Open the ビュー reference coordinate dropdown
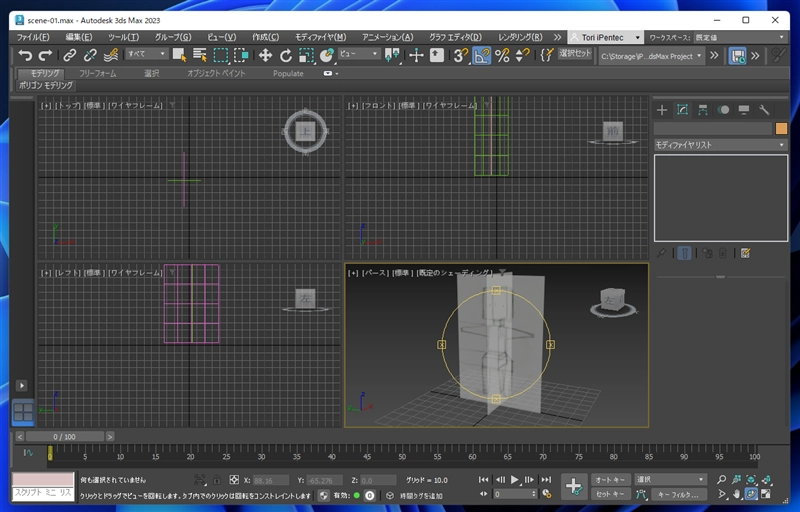This screenshot has height=512, width=800. [359, 54]
